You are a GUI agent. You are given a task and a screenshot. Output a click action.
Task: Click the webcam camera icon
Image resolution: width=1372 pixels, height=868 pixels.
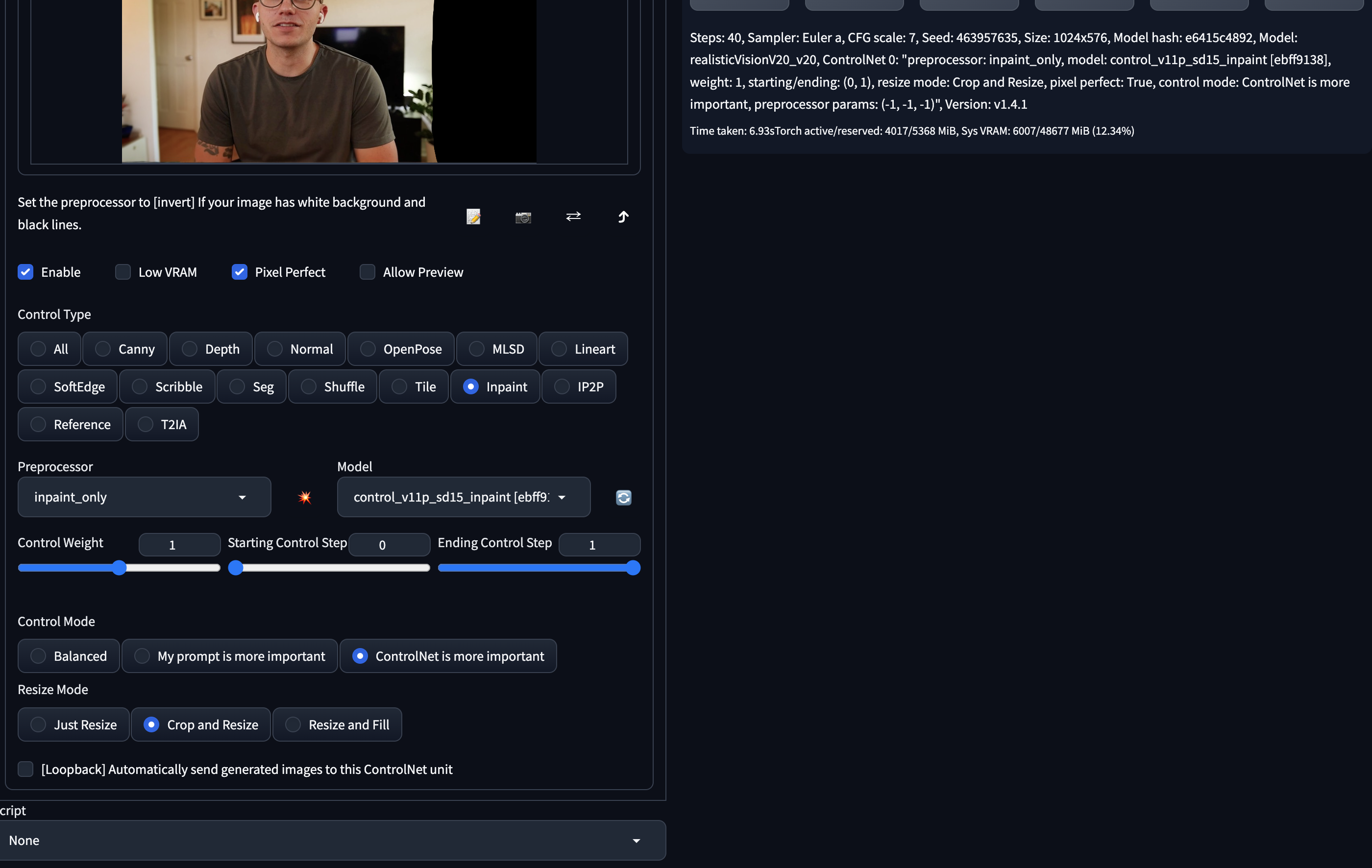[523, 217]
